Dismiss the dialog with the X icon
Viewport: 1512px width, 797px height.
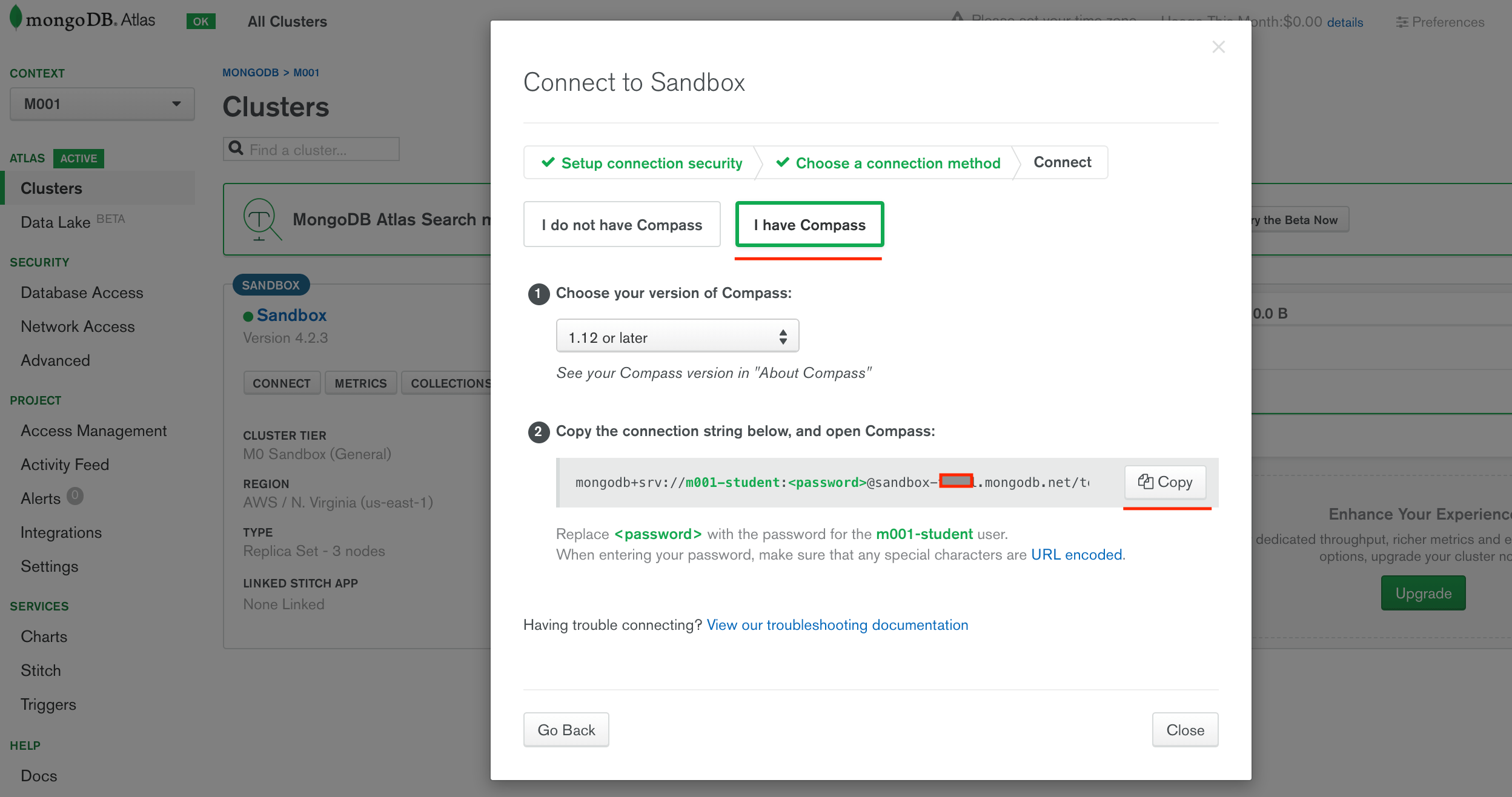(1219, 47)
